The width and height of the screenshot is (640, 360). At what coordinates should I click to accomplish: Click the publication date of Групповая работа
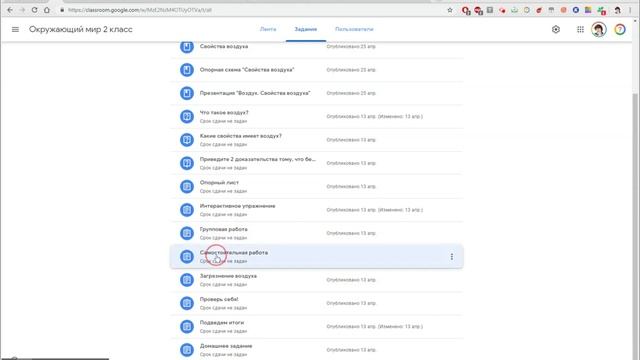[x=351, y=233]
